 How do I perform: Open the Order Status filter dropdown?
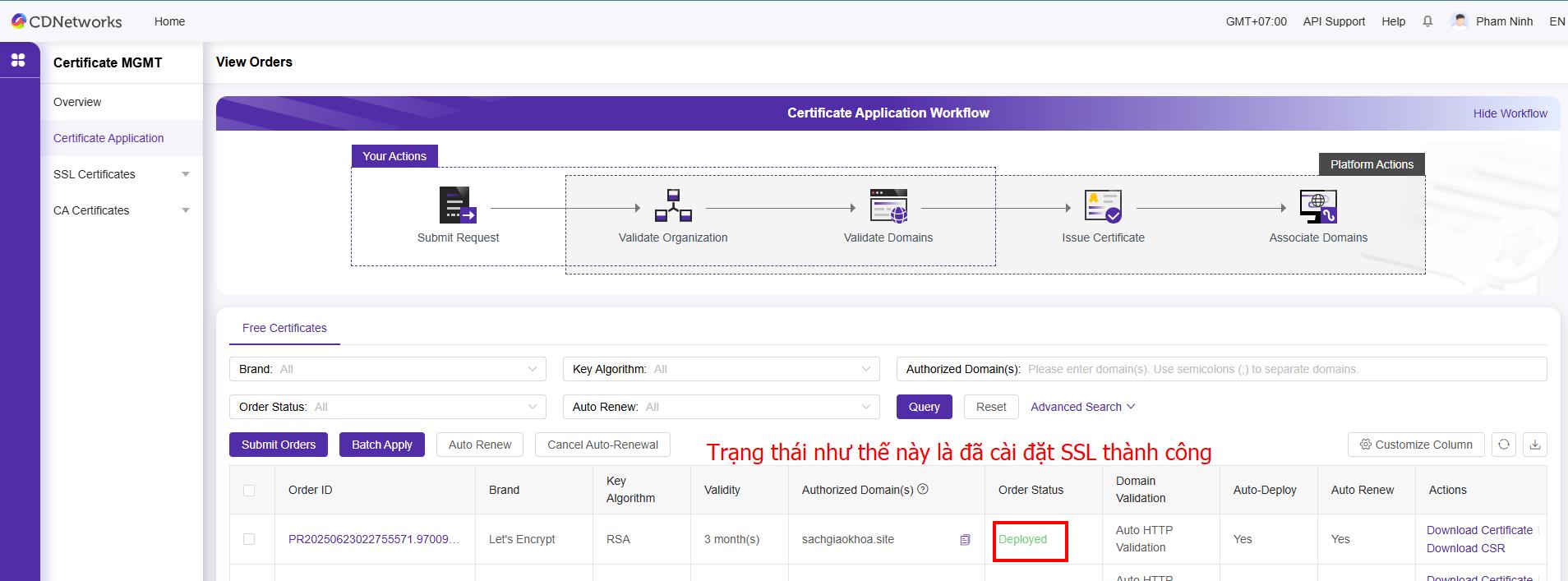(x=387, y=407)
